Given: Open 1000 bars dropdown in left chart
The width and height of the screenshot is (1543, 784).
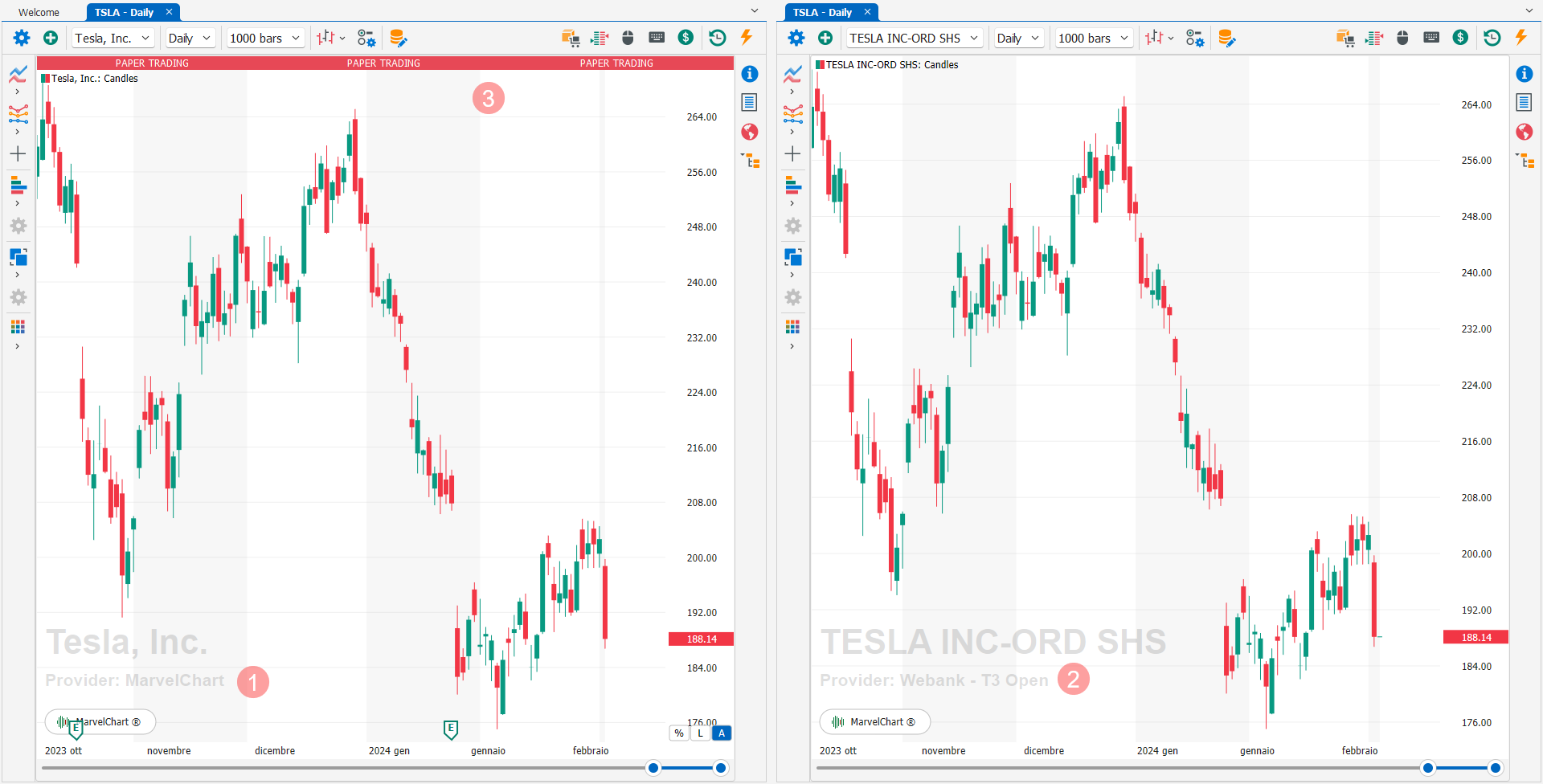Looking at the screenshot, I should click(x=265, y=38).
